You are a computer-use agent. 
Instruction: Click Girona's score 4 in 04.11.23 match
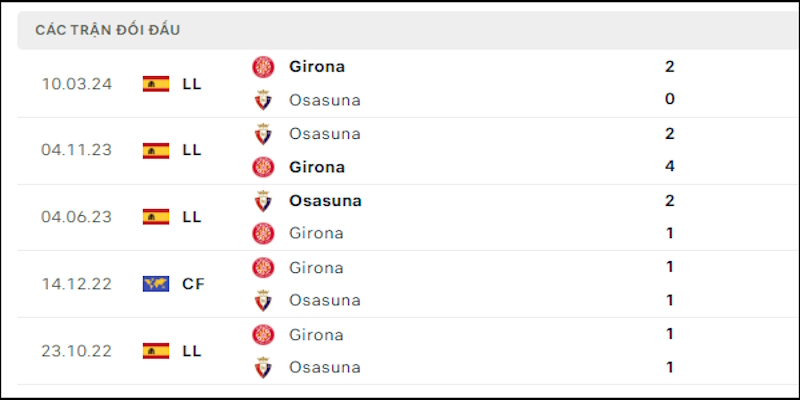pyautogui.click(x=670, y=166)
